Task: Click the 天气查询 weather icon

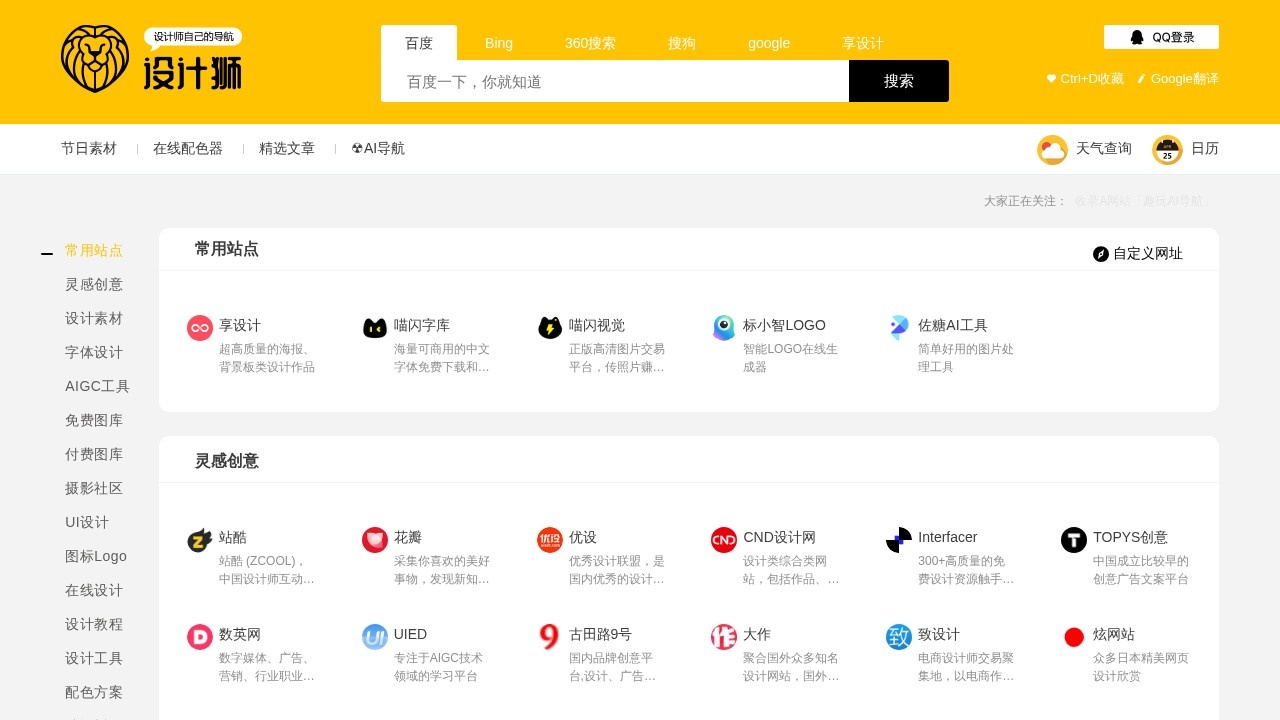Action: pos(1052,149)
